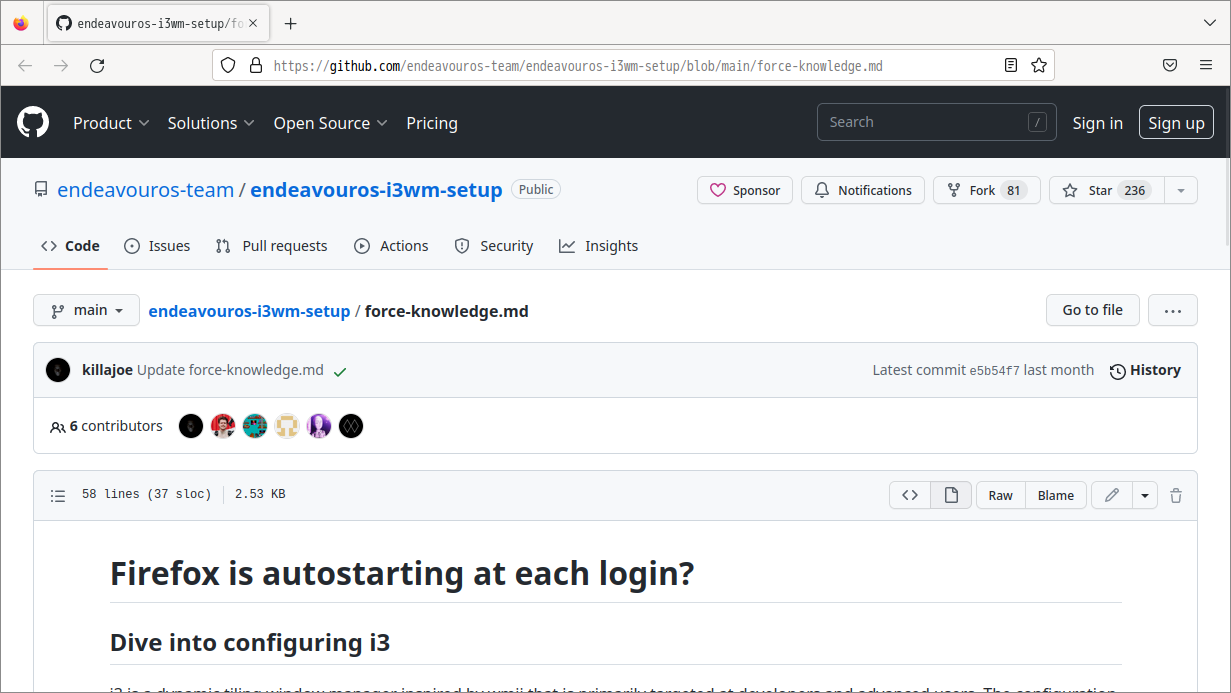Expand the Product menu

[x=111, y=123]
